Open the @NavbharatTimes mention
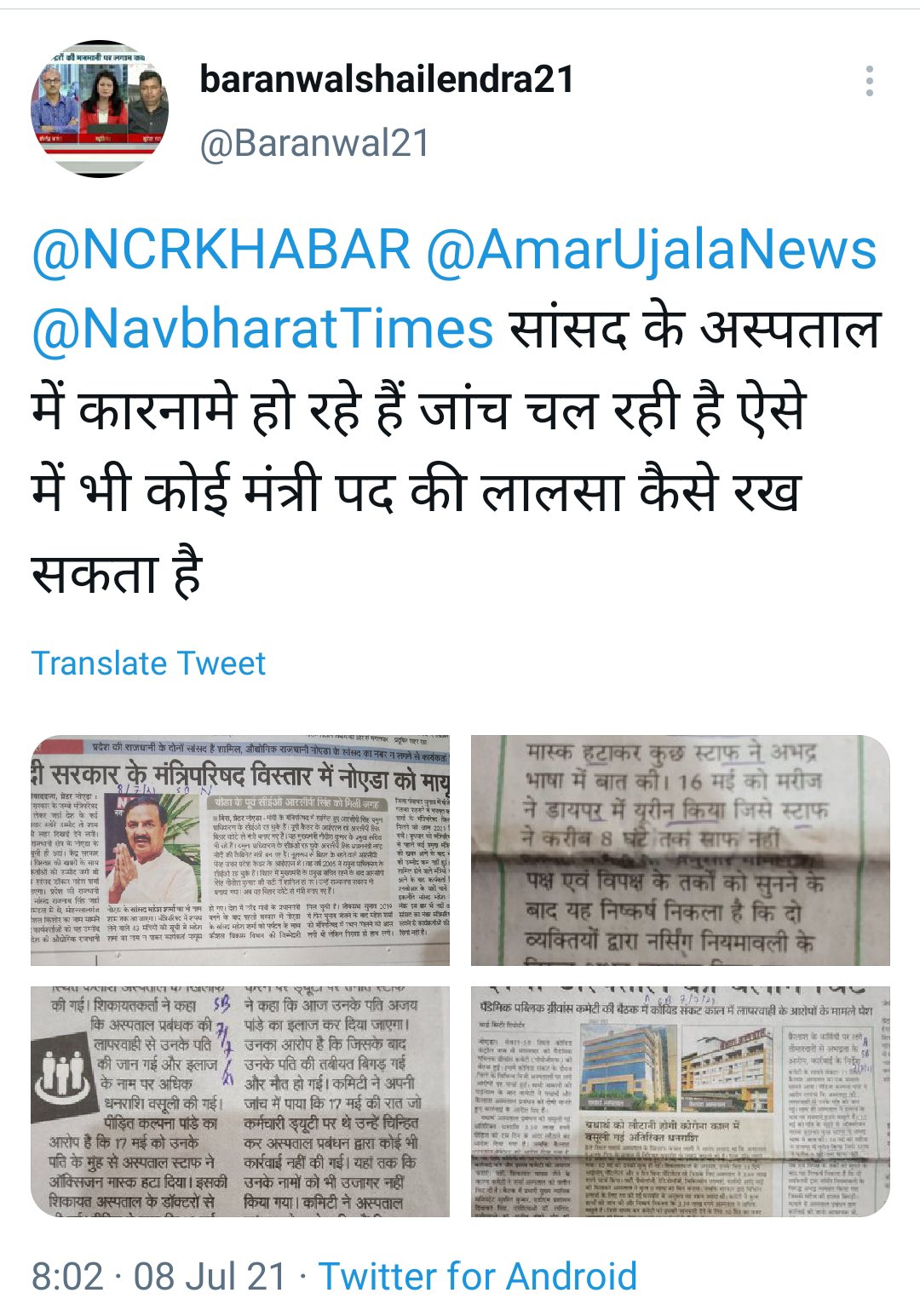 tap(262, 330)
